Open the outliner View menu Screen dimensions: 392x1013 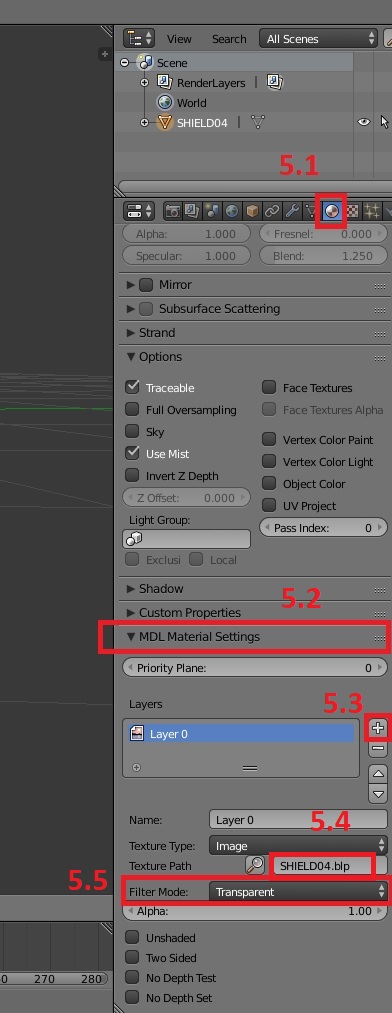179,39
